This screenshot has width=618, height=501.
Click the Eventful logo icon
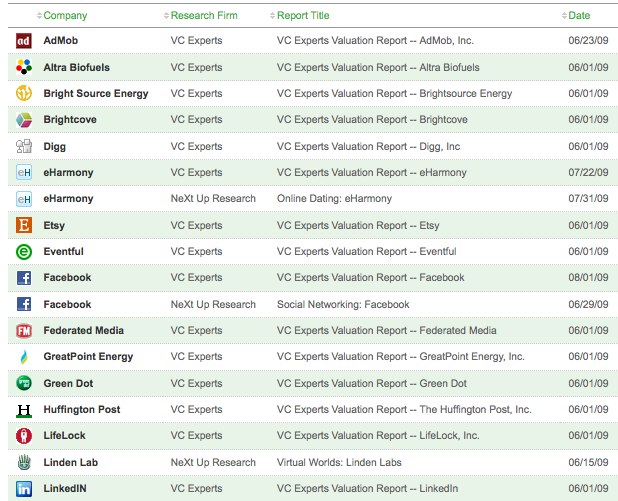click(x=24, y=251)
